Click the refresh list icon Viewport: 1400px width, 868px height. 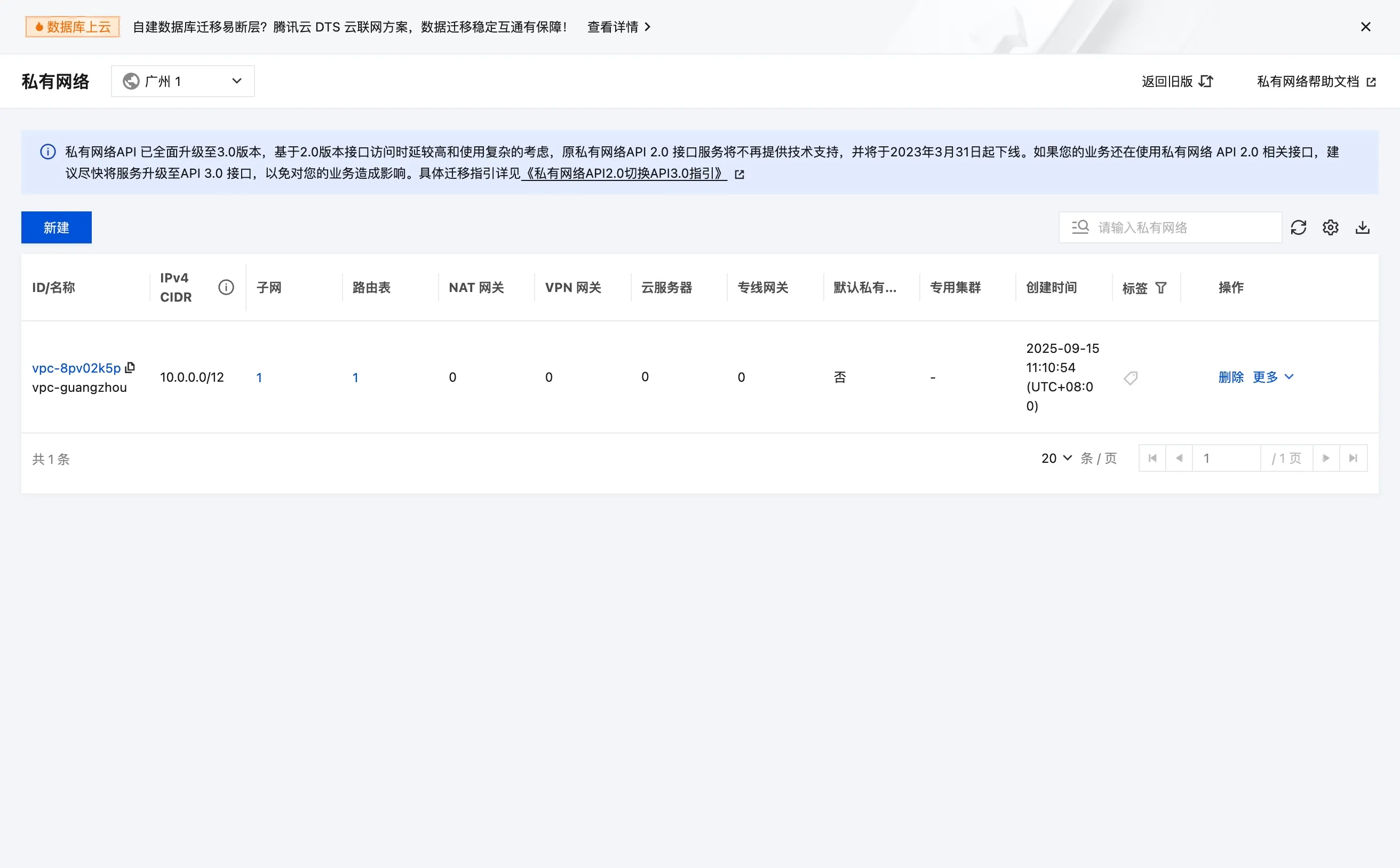point(1298,227)
